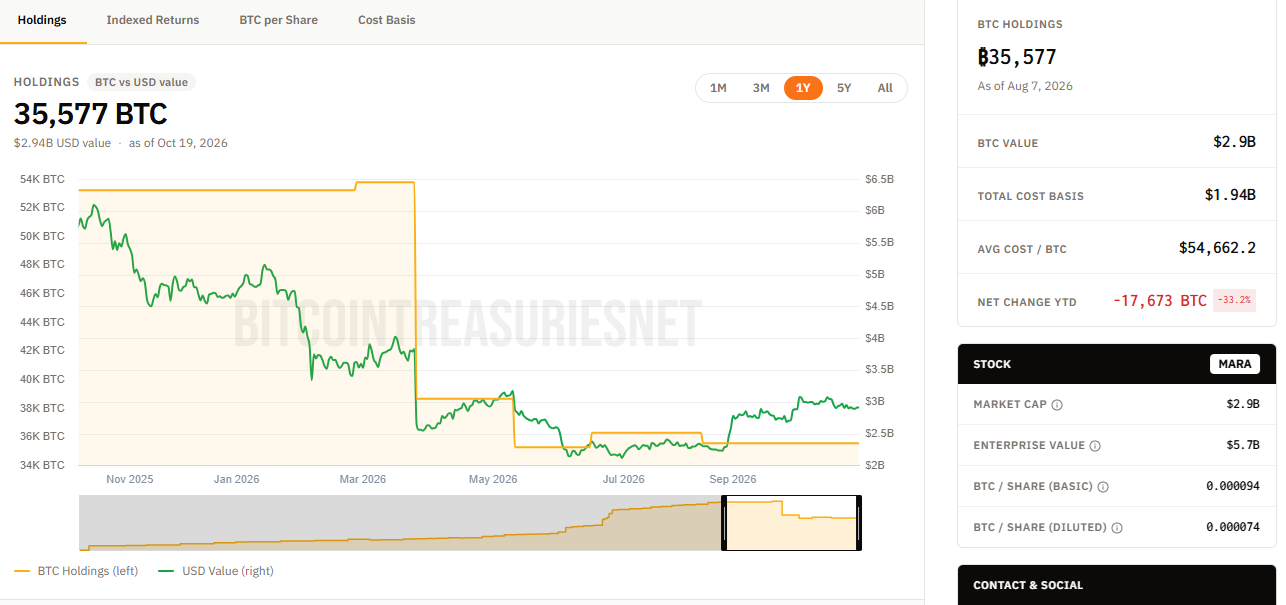Click "As of Aug 7, 2026" in BTC Holdings card
1286x605 pixels.
(x=1025, y=86)
